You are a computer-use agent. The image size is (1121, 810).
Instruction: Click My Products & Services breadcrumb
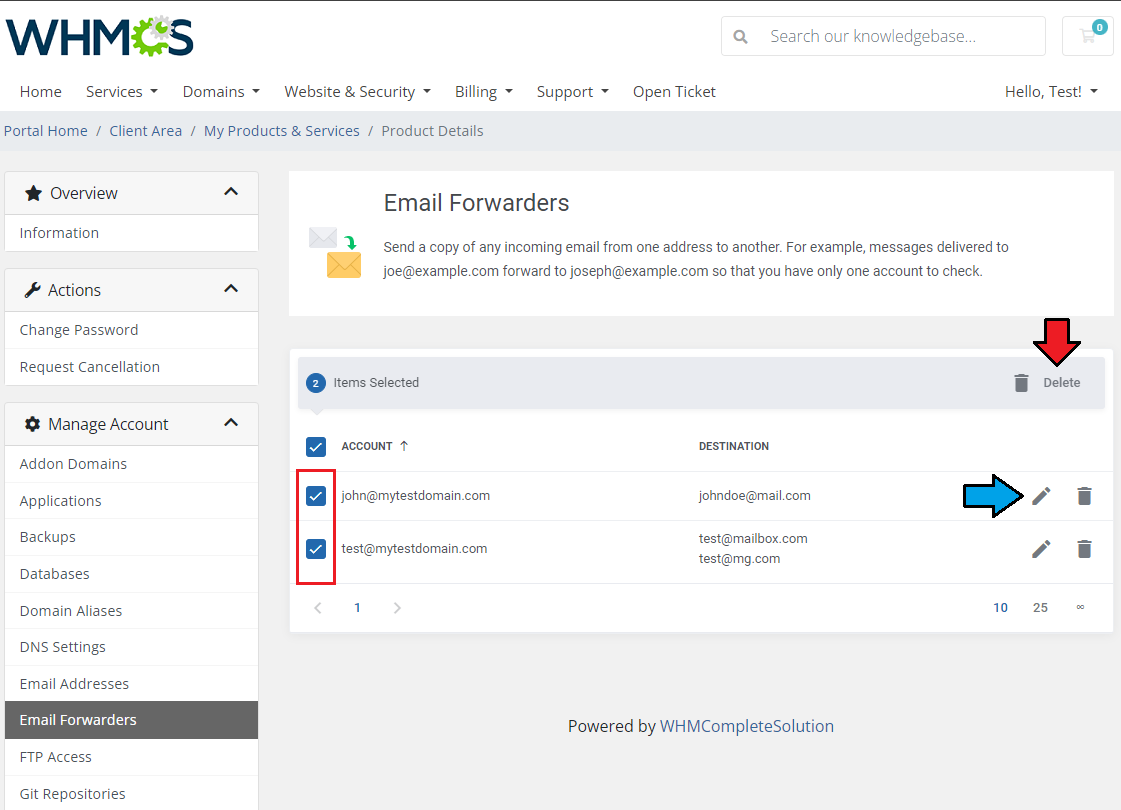282,131
